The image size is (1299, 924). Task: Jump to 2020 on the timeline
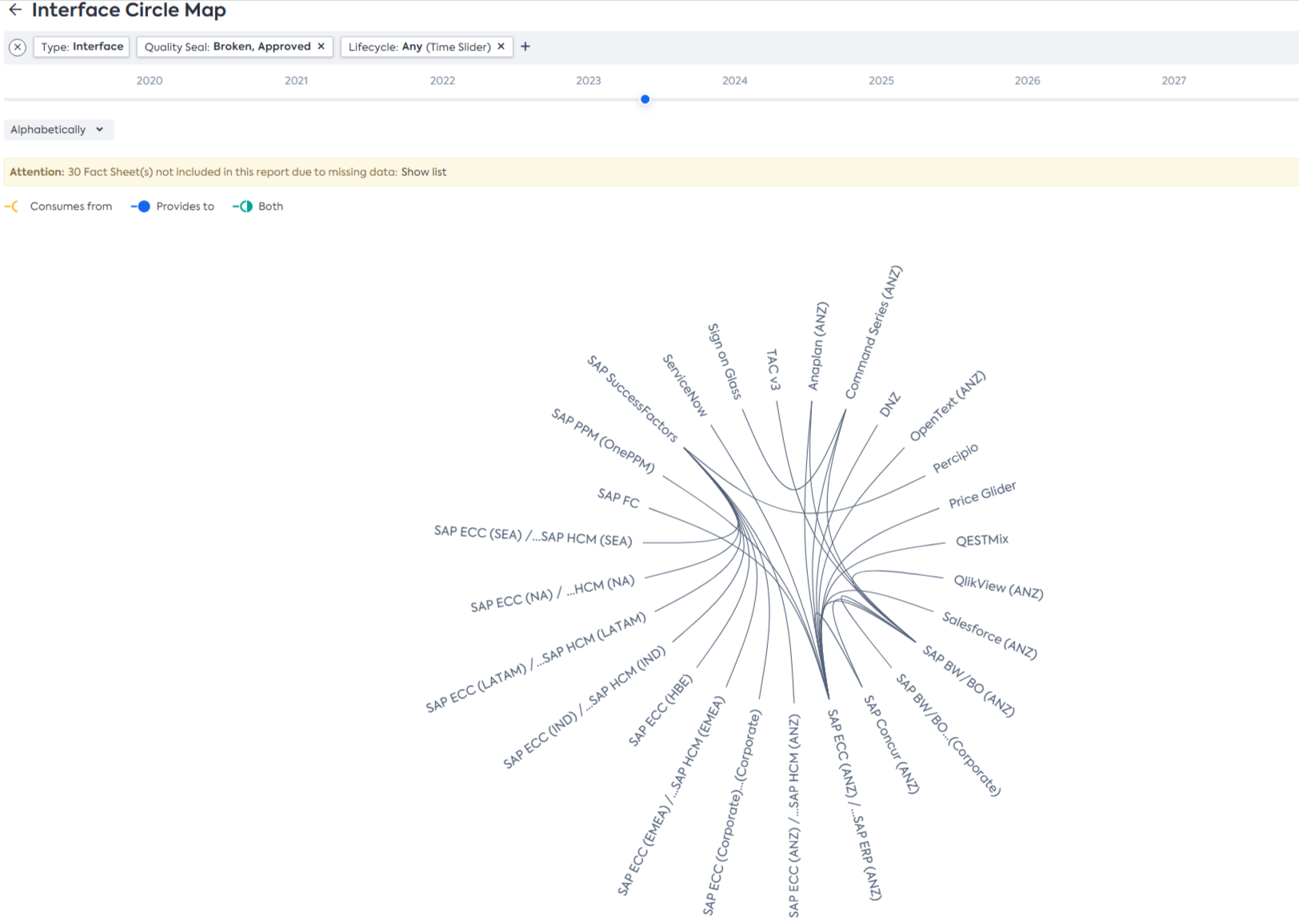tap(150, 81)
